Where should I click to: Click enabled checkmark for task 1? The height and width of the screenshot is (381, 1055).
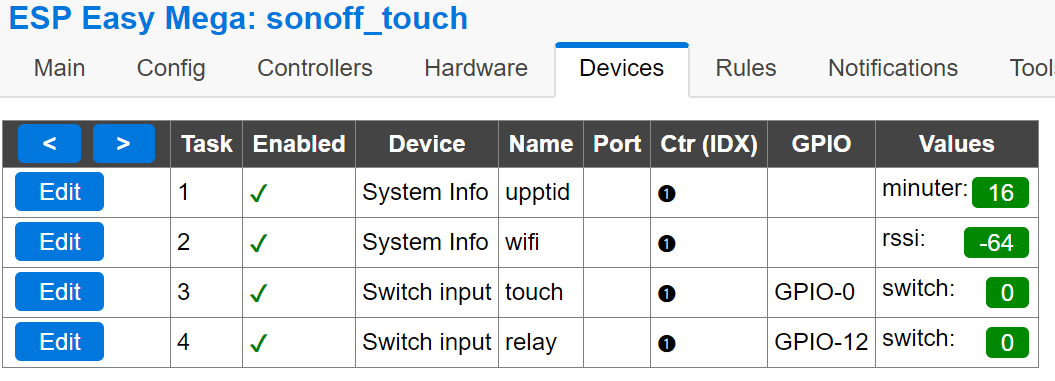coord(258,194)
